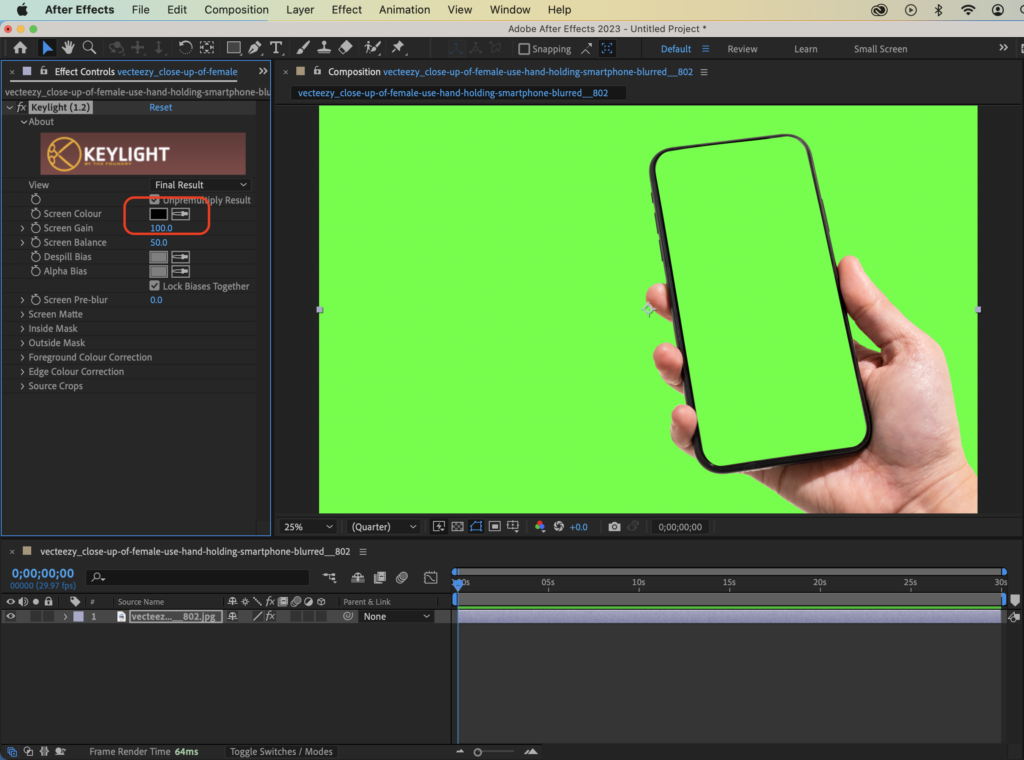Screen dimensions: 1024x760
Task: Hide the vecteezy layer using its eye toggle
Action: 9,616
